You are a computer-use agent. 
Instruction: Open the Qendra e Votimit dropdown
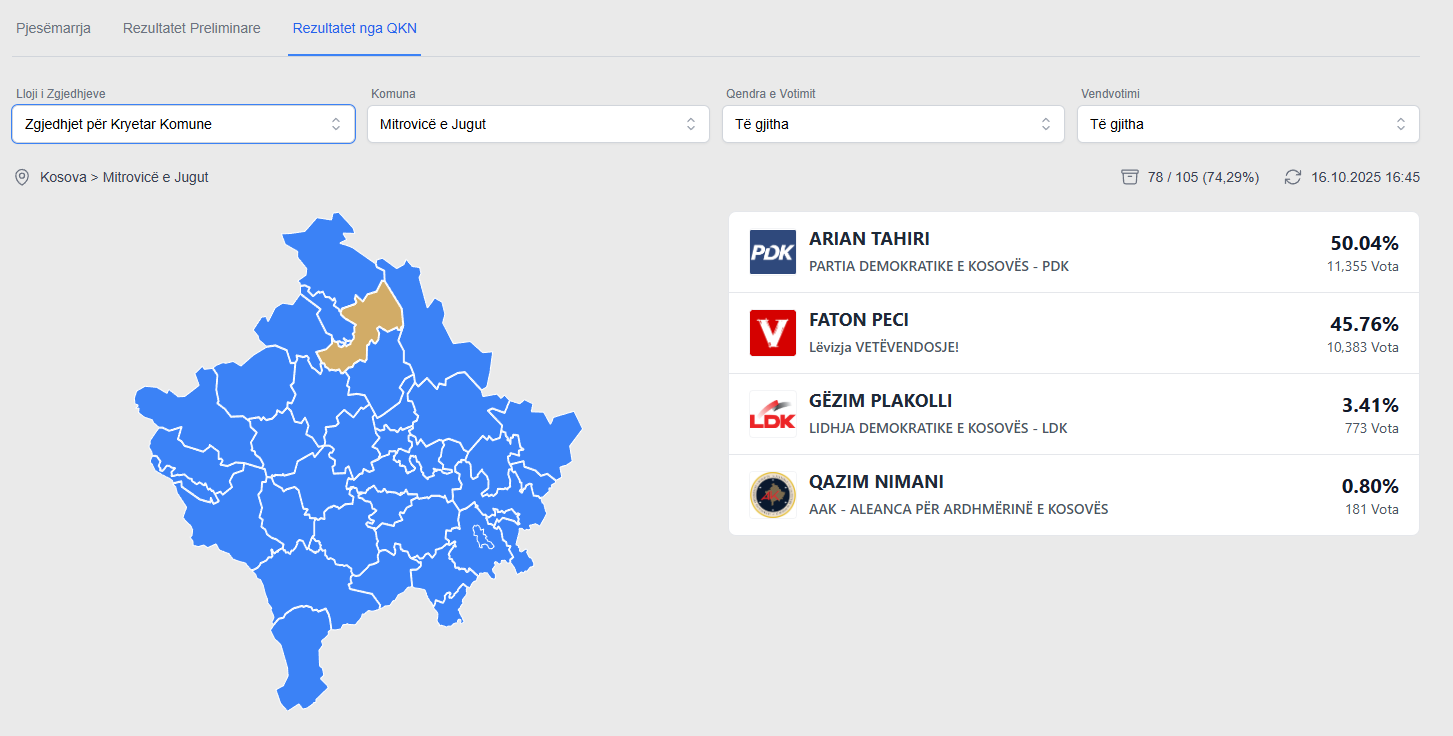[893, 124]
